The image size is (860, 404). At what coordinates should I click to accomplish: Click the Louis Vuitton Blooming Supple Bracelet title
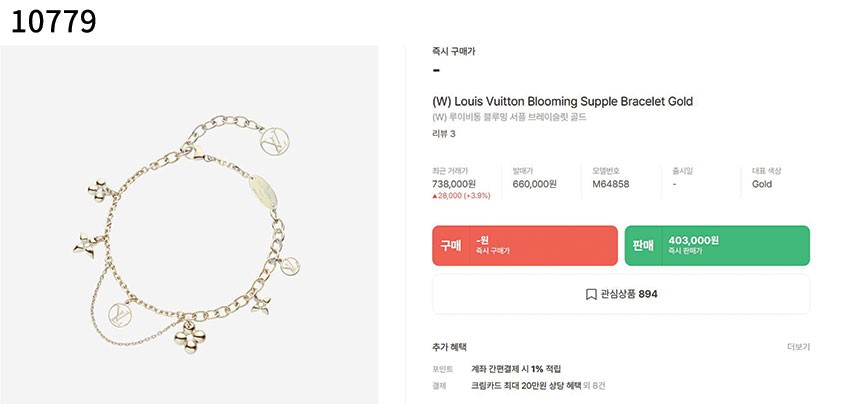pyautogui.click(x=562, y=101)
